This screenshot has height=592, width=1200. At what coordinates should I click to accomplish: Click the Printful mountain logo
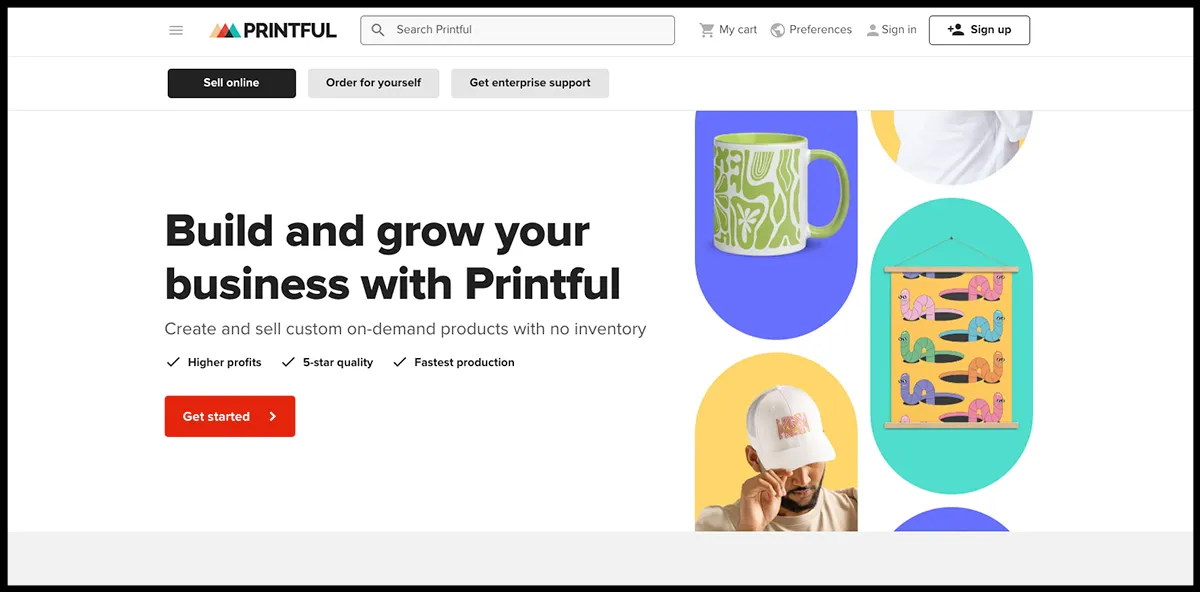225,30
